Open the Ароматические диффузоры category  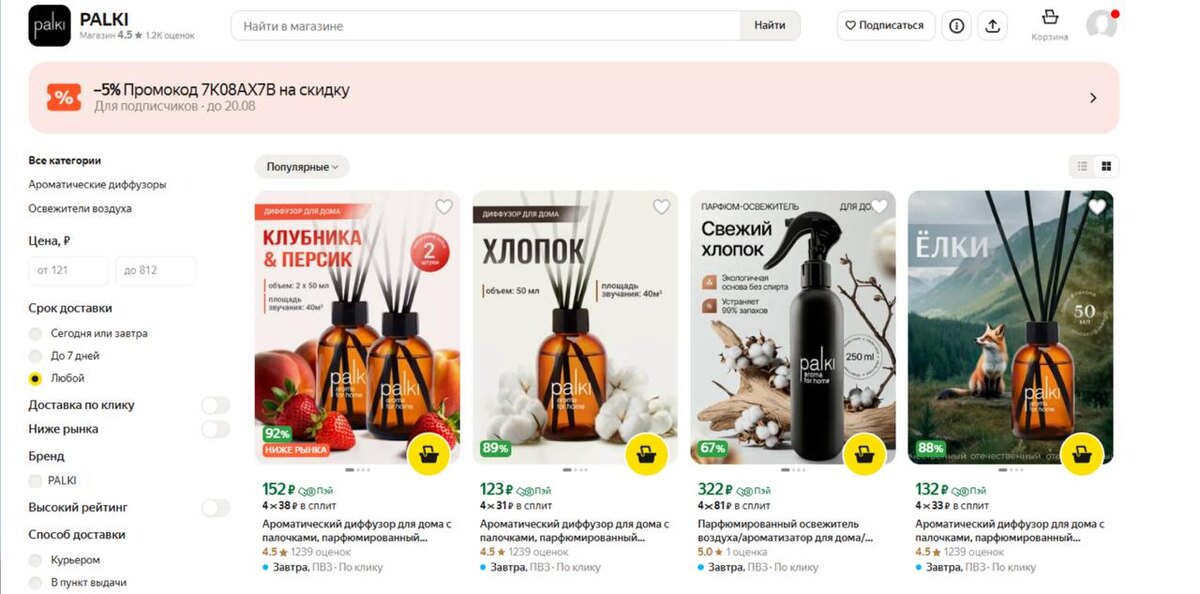[x=97, y=185]
